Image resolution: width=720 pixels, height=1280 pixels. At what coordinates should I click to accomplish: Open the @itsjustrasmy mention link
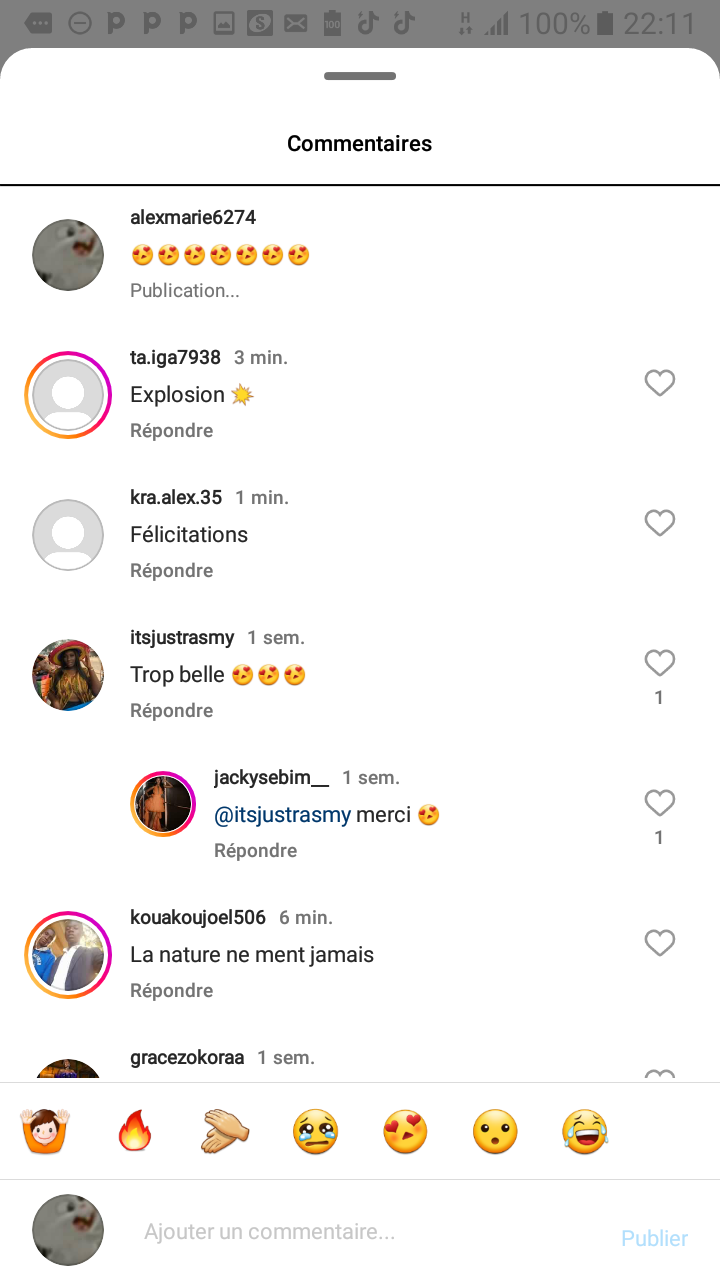pyautogui.click(x=283, y=815)
